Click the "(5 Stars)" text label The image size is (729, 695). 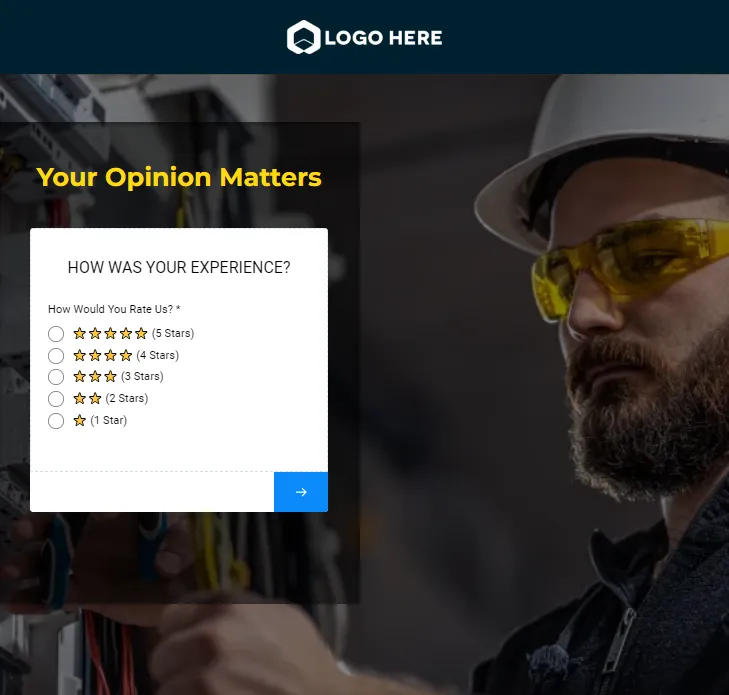(x=173, y=333)
